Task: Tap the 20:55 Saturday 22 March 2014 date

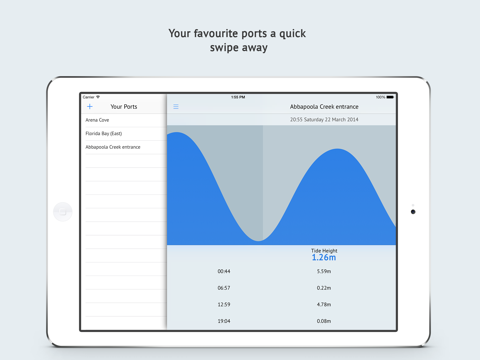Action: [x=324, y=119]
